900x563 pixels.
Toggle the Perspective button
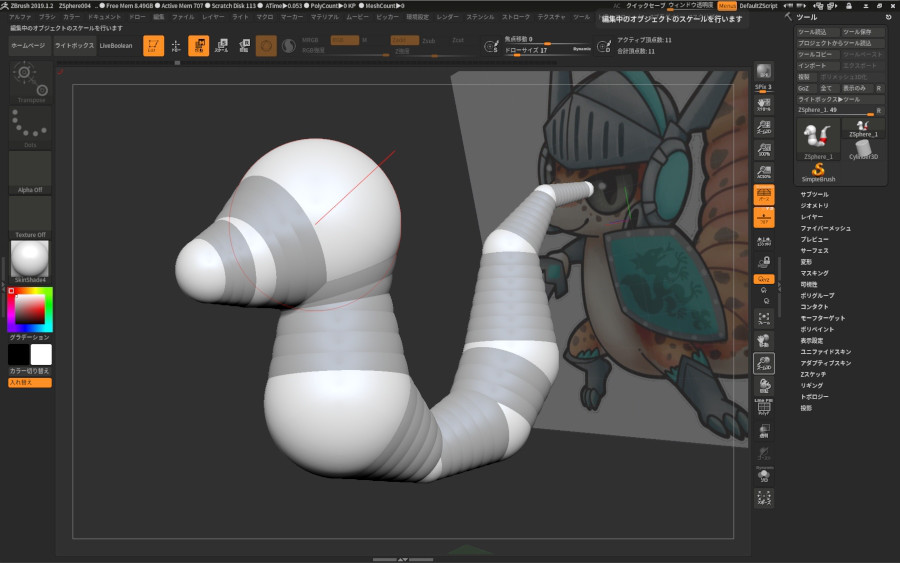tap(764, 195)
